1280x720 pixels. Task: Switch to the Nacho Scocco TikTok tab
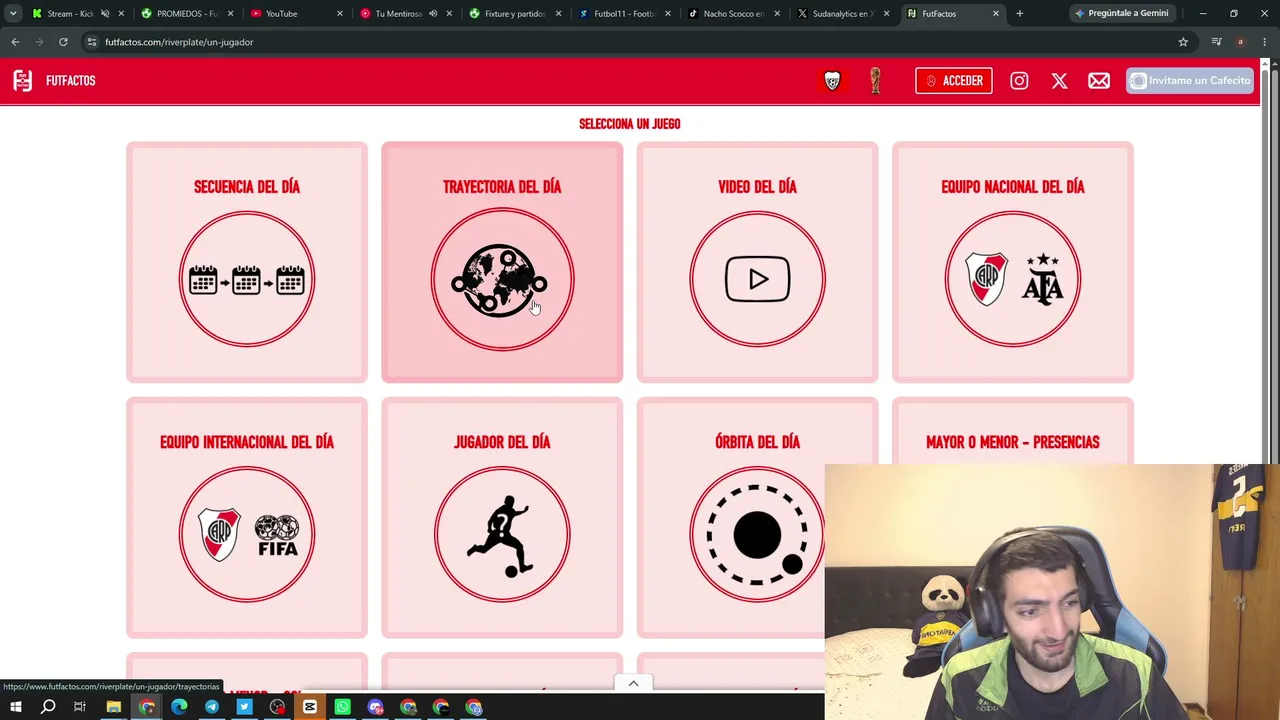click(x=733, y=14)
